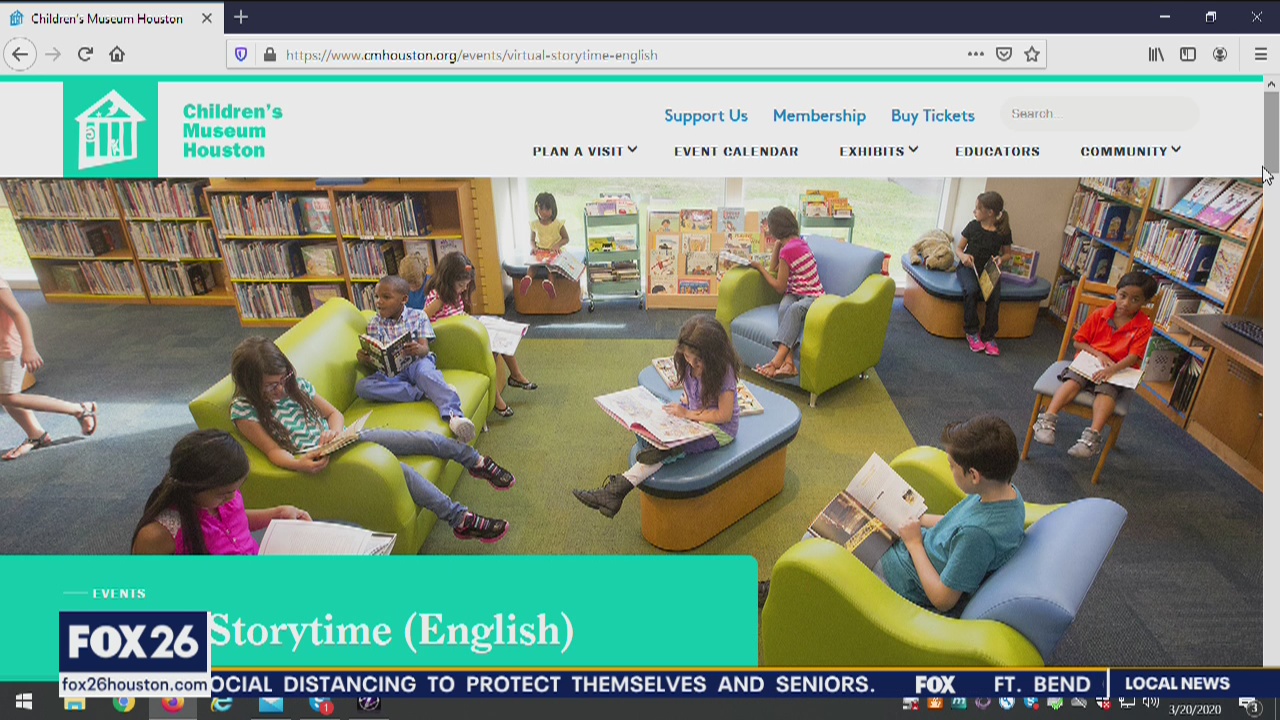Image resolution: width=1280 pixels, height=720 pixels.
Task: Click the padlock site security icon
Action: pyautogui.click(x=269, y=55)
